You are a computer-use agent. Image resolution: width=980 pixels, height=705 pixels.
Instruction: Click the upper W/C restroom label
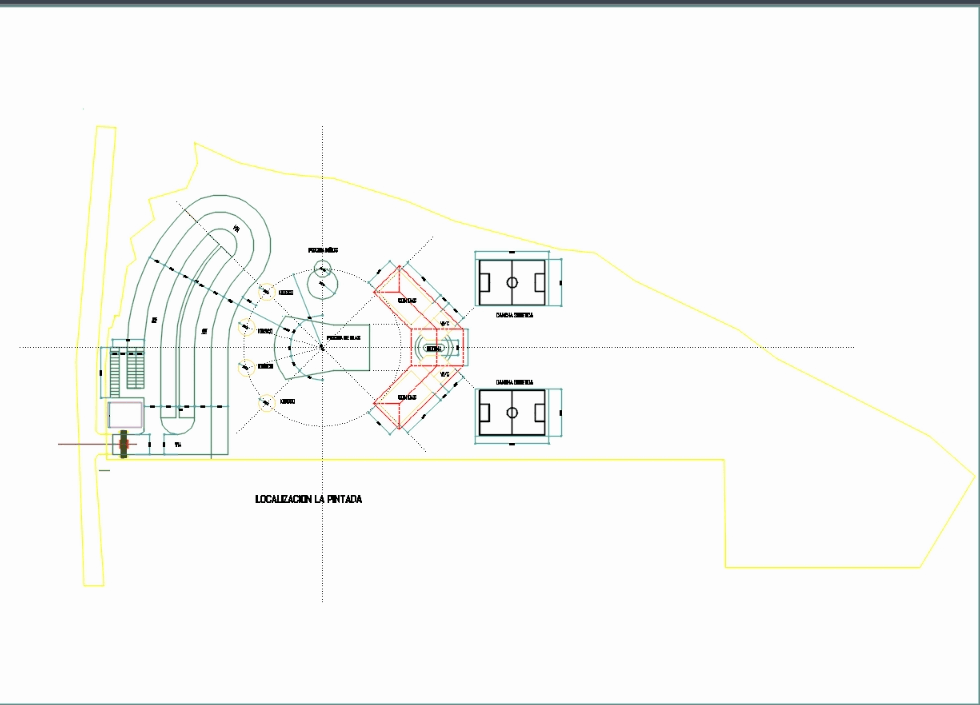click(445, 325)
